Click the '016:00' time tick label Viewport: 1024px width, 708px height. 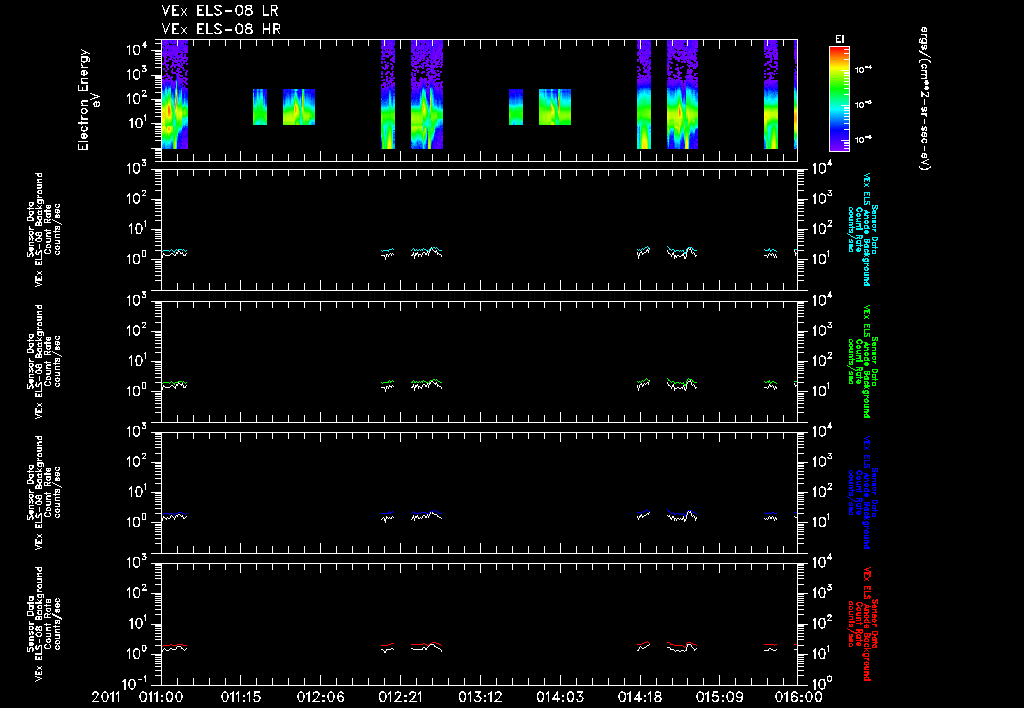(799, 697)
